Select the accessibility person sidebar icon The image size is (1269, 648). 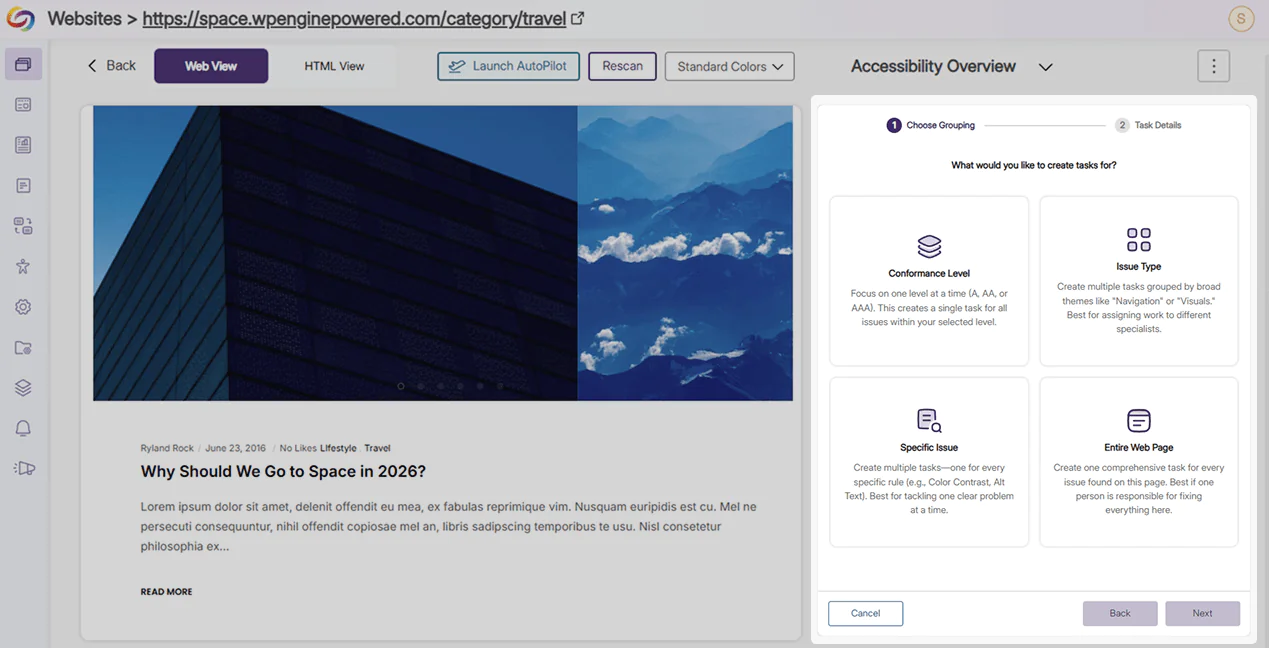tap(22, 266)
